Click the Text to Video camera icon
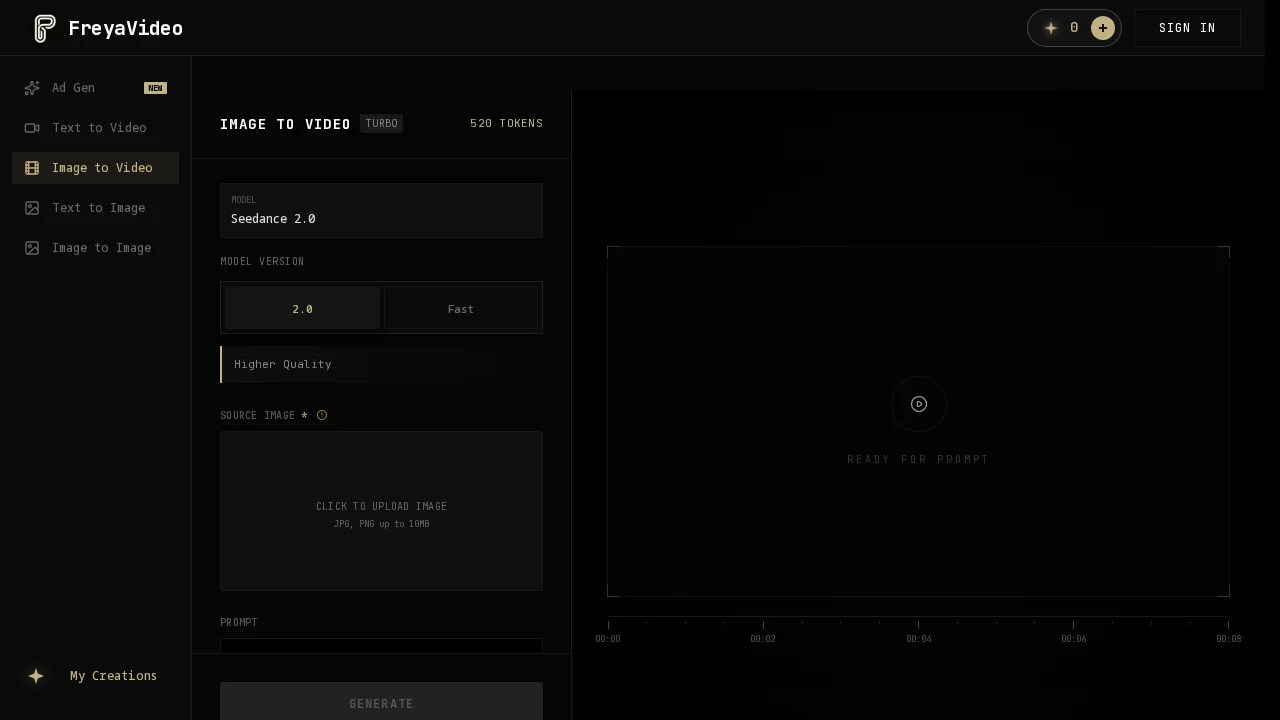 pos(32,128)
